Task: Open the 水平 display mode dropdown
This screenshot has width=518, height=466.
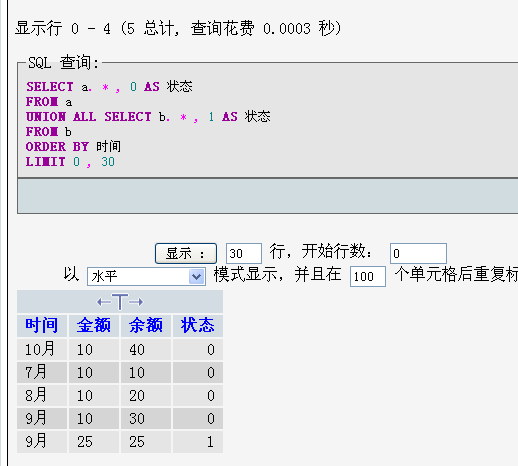Action: pyautogui.click(x=146, y=276)
